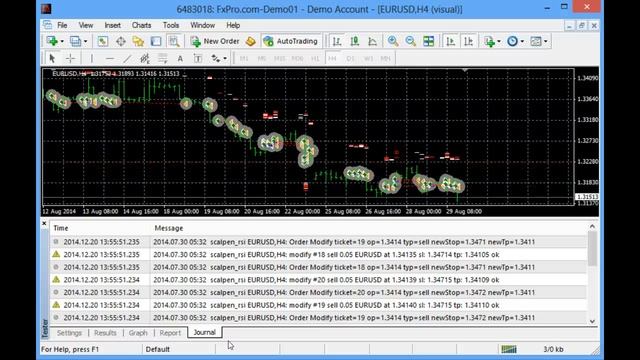Show the Market Watch window
Image resolution: width=640 pixels, height=360 pixels.
[102, 41]
